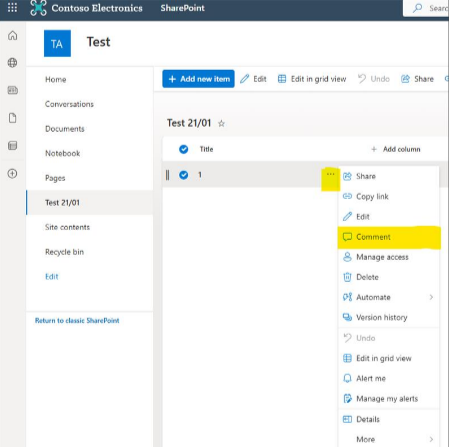Expand the Automate submenu arrow
The height and width of the screenshot is (447, 449).
pyautogui.click(x=431, y=297)
